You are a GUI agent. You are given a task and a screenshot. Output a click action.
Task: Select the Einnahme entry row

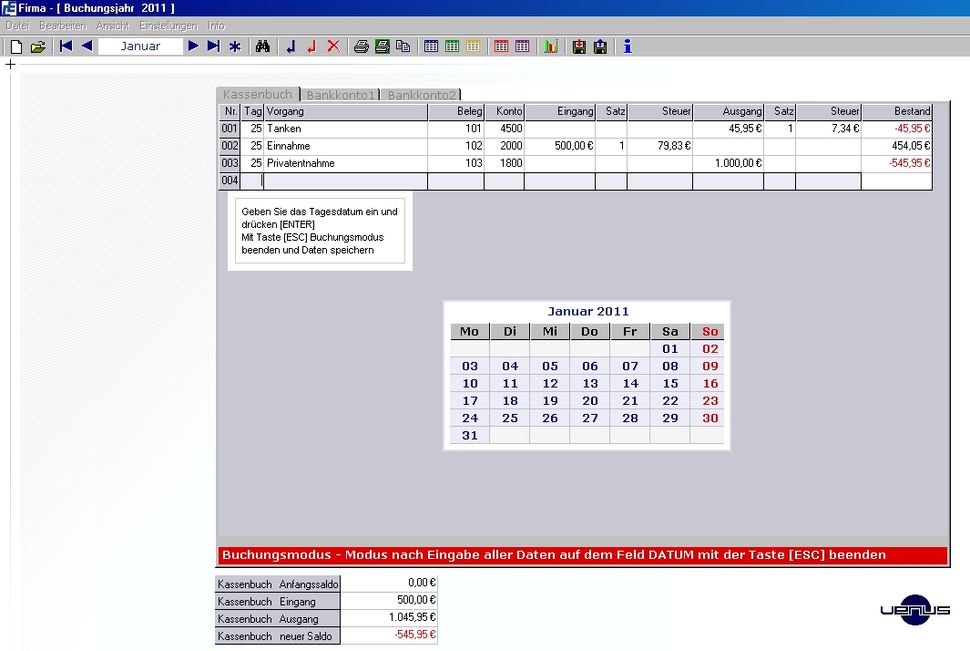(575, 146)
